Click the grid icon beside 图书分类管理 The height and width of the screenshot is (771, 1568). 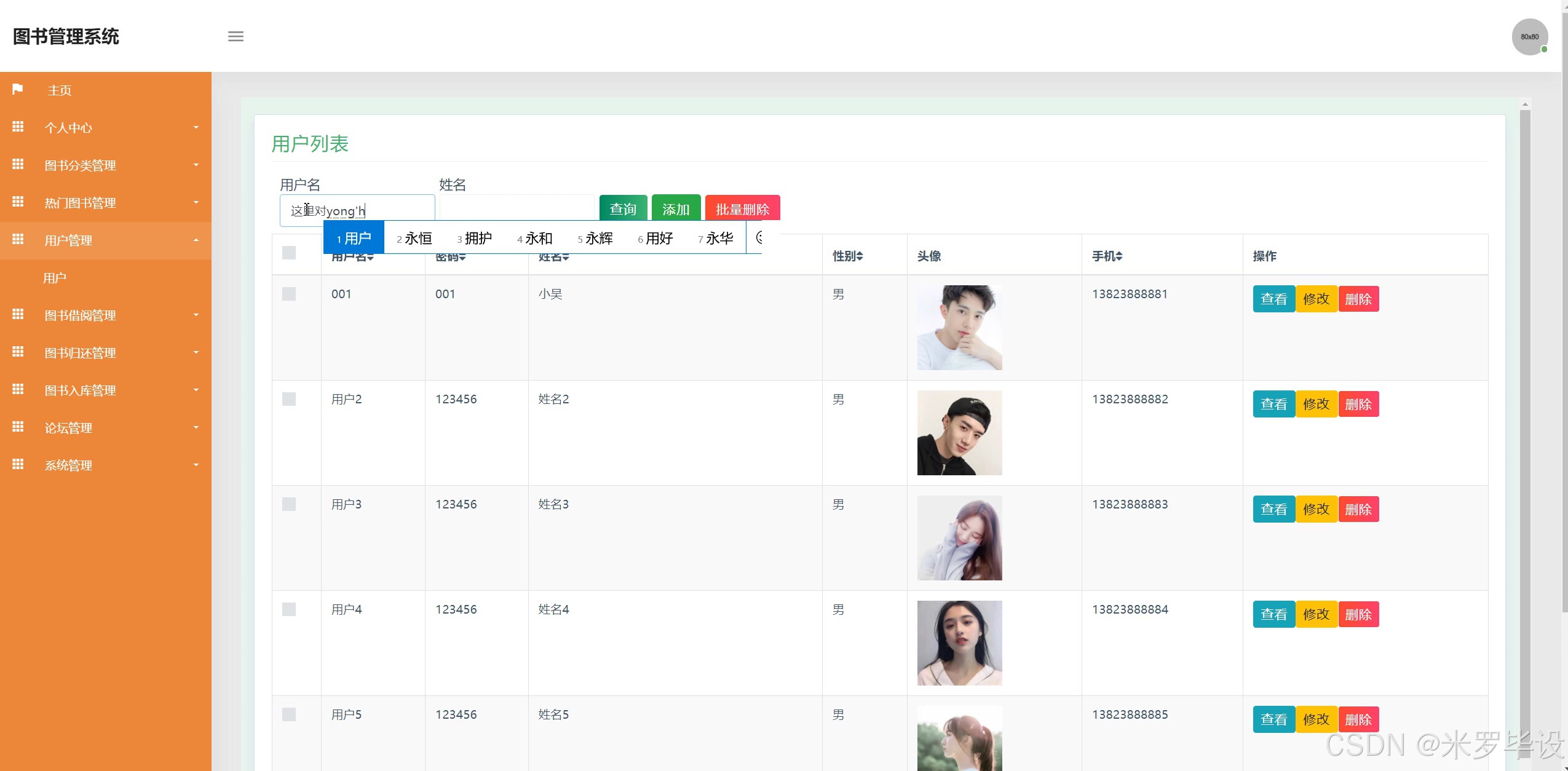click(18, 164)
